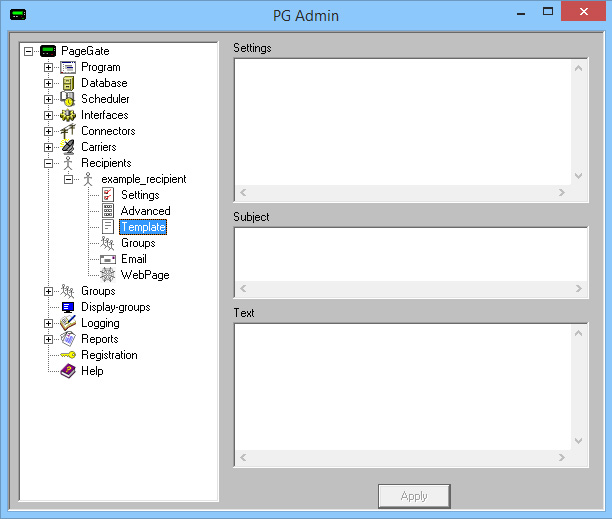Select the Email tree item label
Image resolution: width=612 pixels, height=519 pixels.
click(134, 259)
